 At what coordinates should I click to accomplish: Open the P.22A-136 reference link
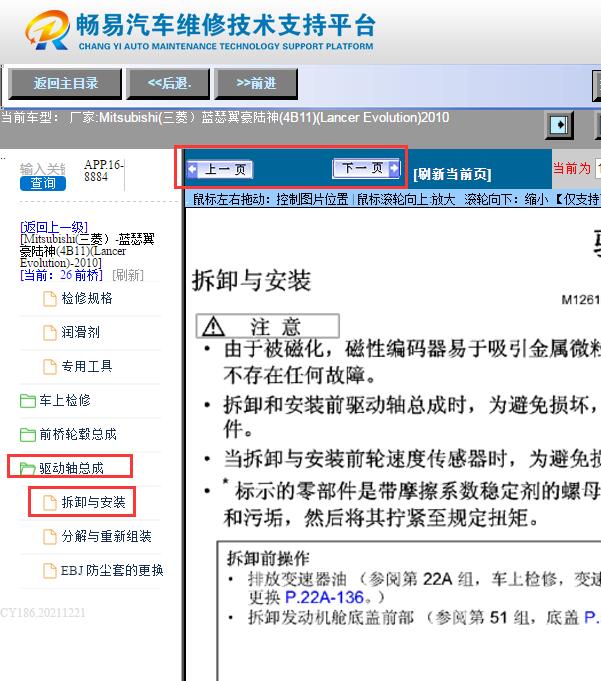324,597
